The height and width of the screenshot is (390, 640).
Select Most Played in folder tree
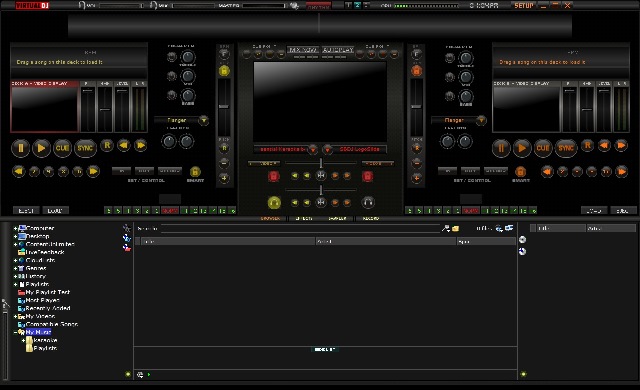[42, 300]
